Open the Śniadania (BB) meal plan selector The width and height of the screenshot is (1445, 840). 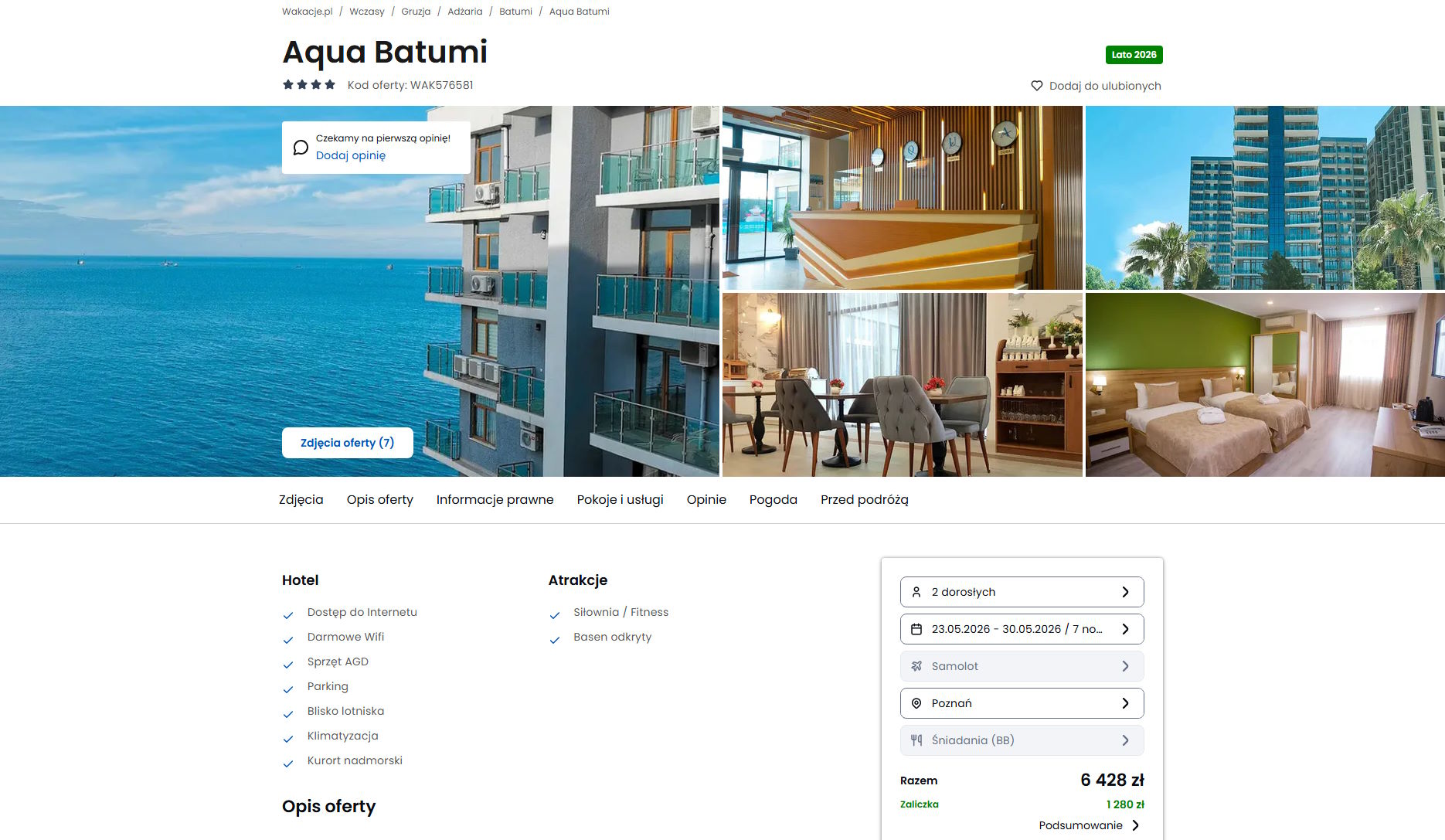pos(1022,740)
